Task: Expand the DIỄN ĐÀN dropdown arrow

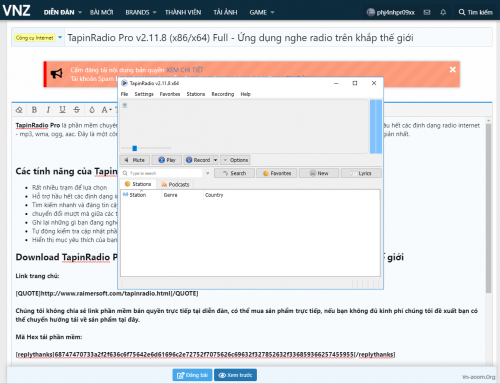Action: [80, 12]
